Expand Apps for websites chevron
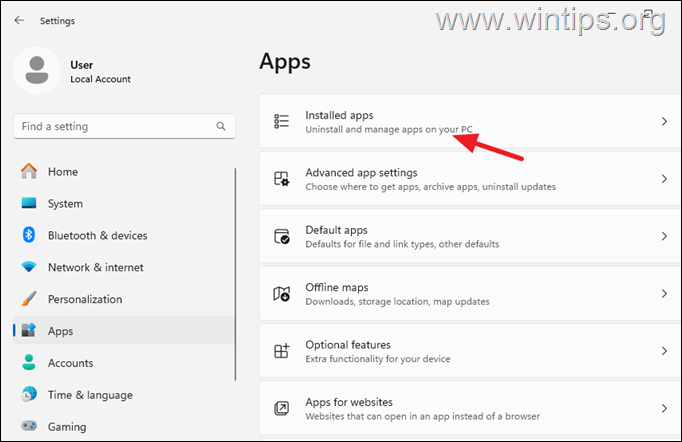Viewport: 682px width, 442px height. (x=664, y=409)
